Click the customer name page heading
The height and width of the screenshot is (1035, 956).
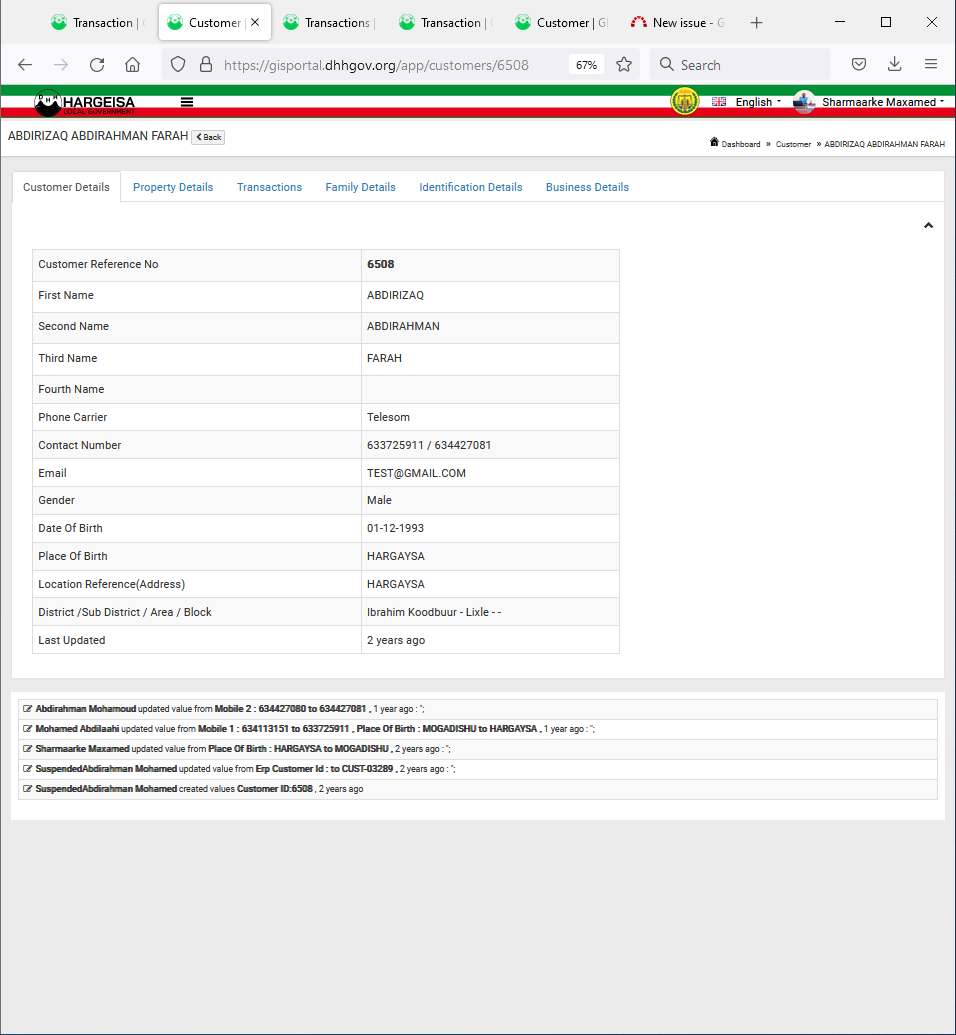tap(98, 136)
